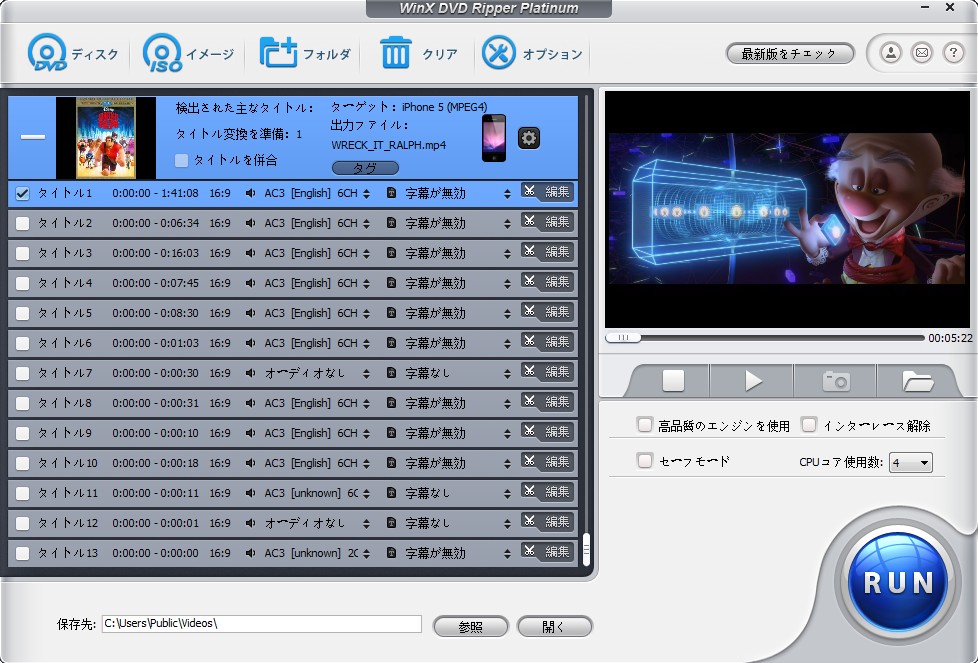Enable 高品質のエンジンを使用 checkbox

point(645,425)
